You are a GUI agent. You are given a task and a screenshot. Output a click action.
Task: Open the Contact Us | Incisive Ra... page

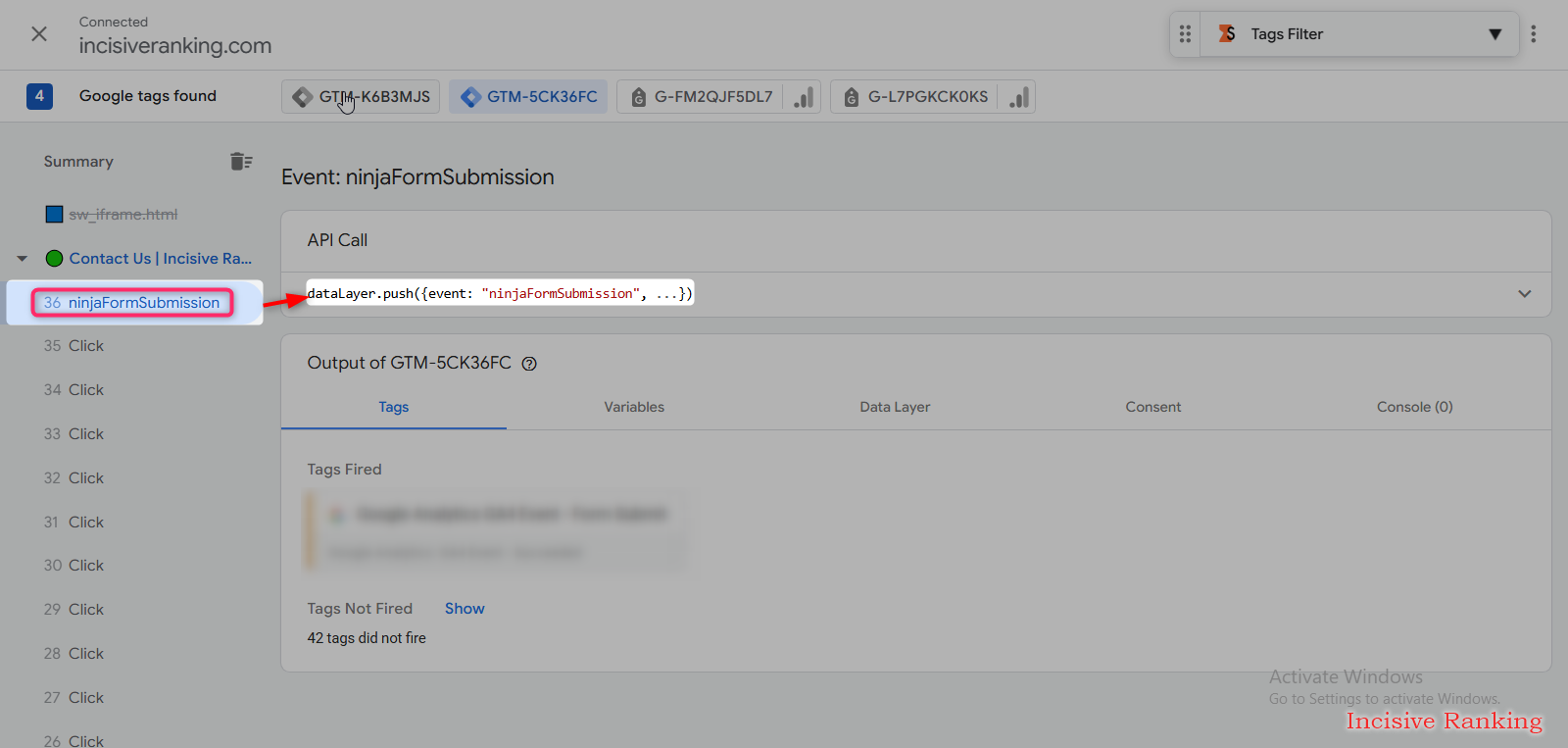(x=161, y=259)
